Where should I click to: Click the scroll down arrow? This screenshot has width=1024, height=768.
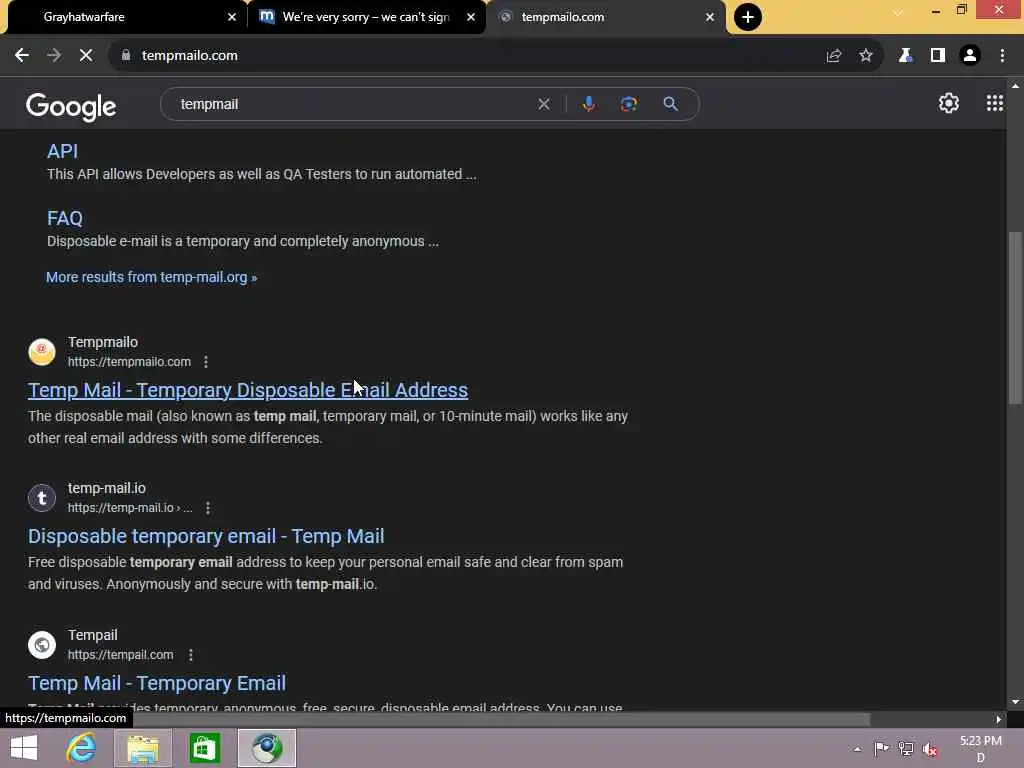pos(1015,702)
